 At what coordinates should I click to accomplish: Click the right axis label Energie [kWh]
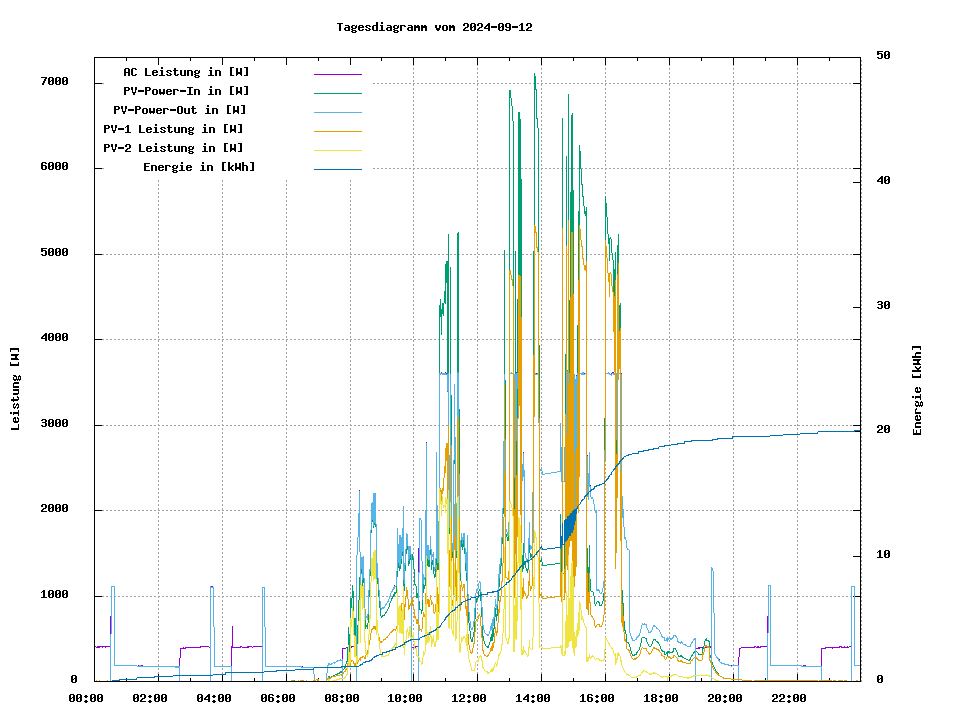click(x=917, y=390)
